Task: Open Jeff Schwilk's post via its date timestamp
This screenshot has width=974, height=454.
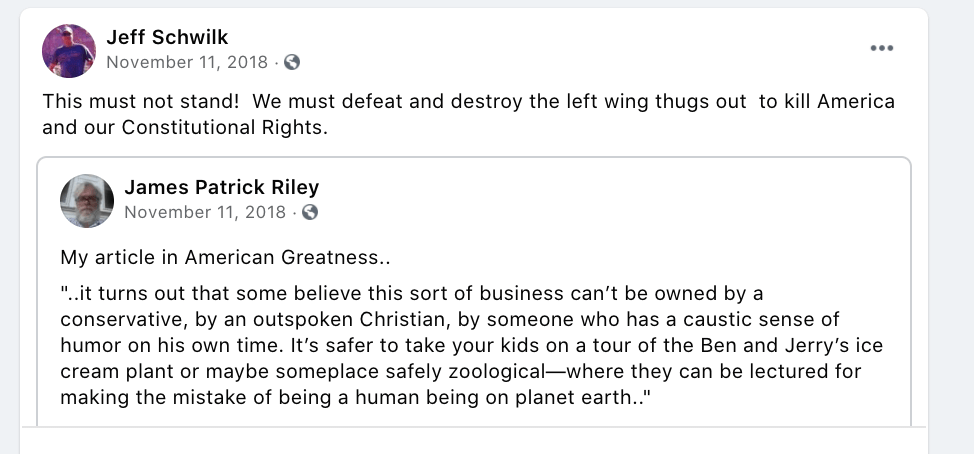Action: [187, 62]
